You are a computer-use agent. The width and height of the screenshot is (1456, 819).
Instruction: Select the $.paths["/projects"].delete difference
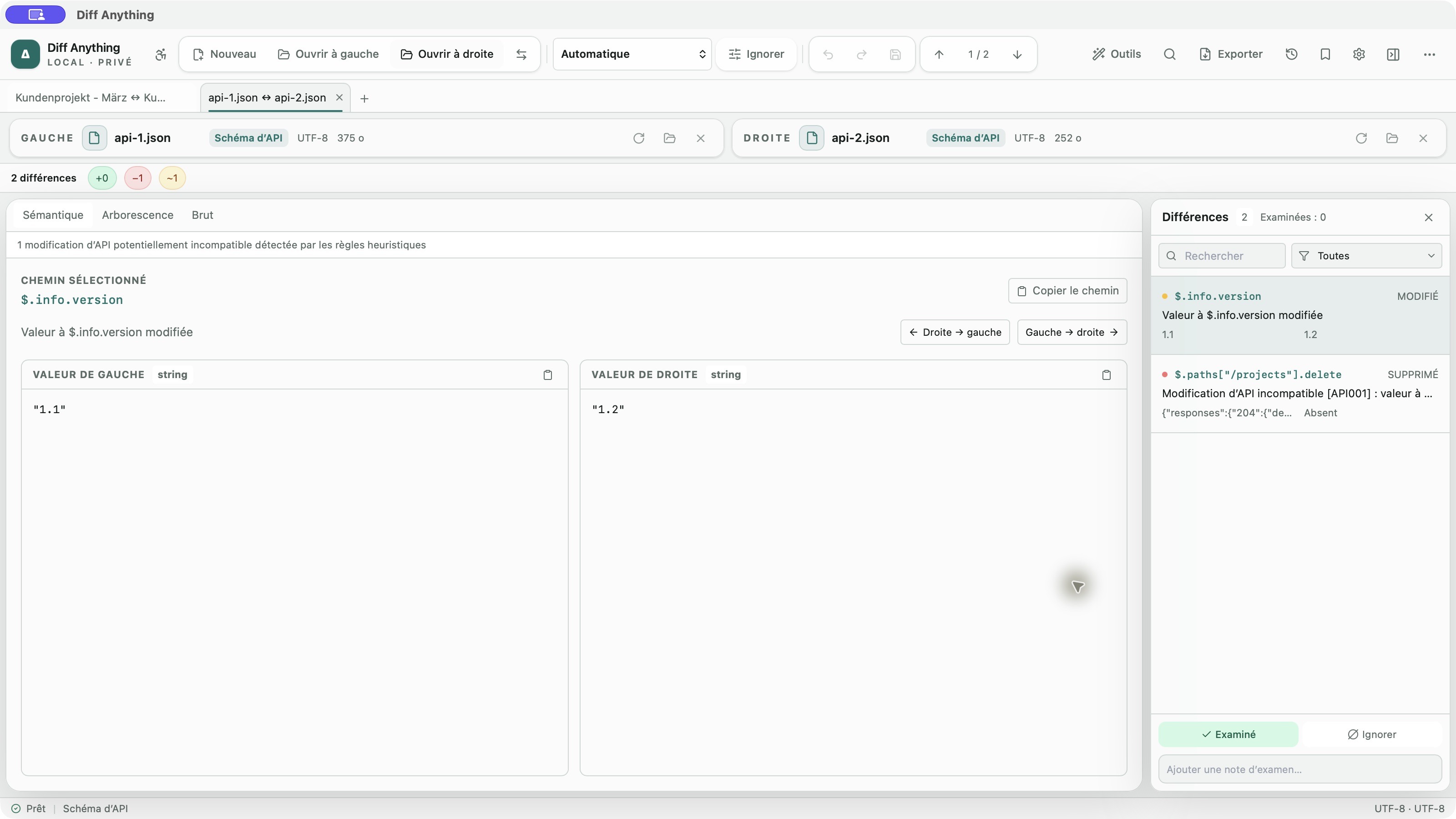1300,394
